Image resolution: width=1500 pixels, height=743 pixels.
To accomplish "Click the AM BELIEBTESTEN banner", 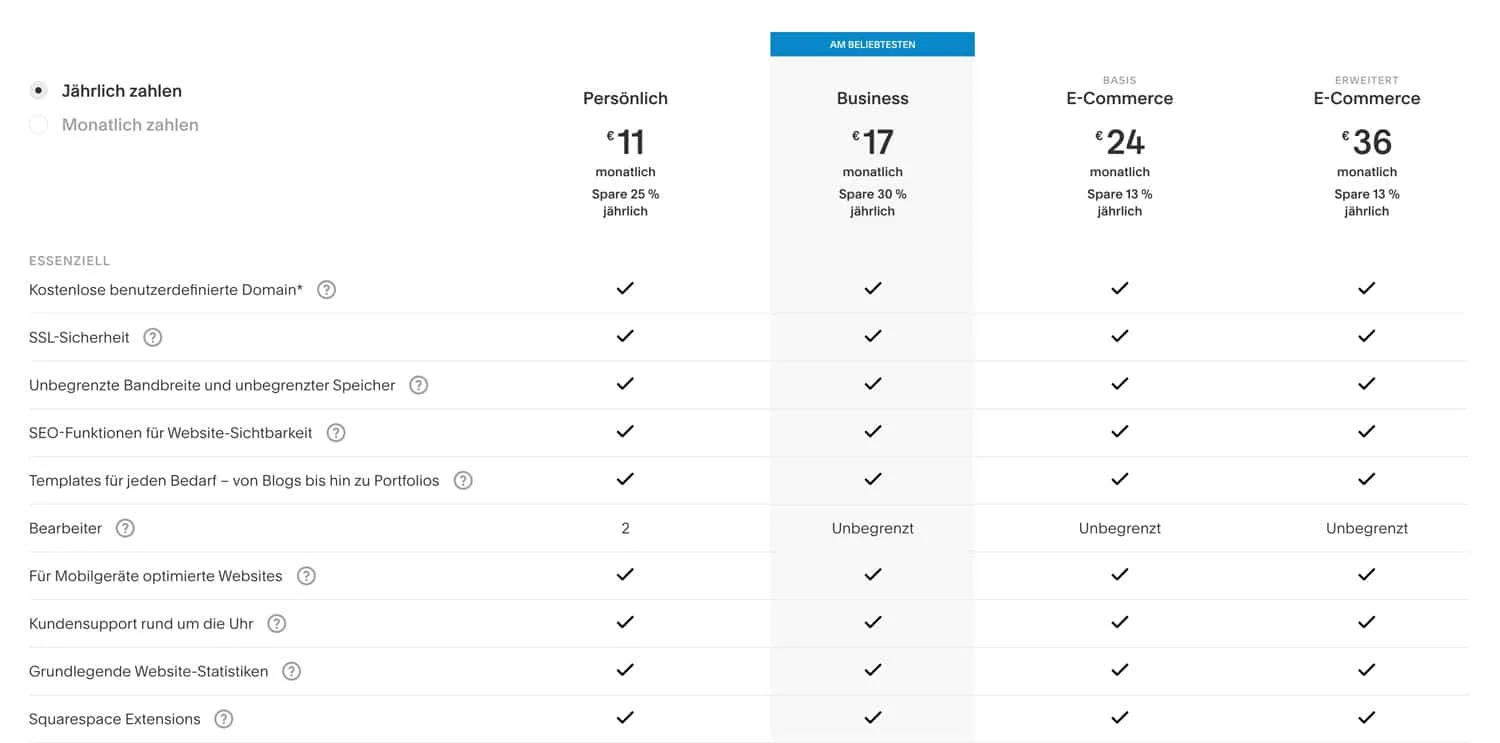I will coord(872,43).
